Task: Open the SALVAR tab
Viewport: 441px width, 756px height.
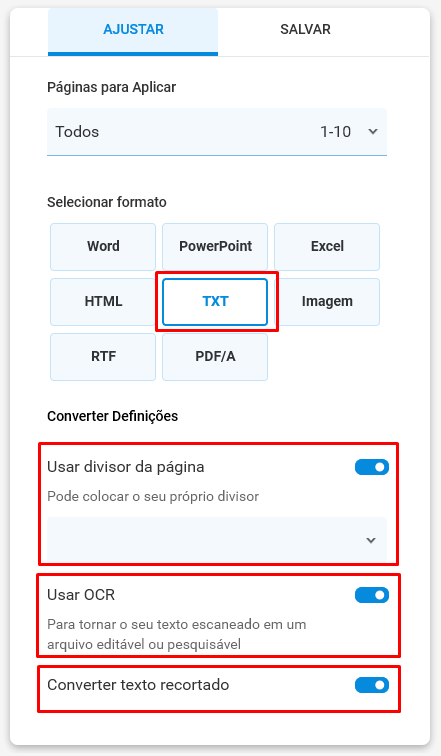Action: (305, 30)
